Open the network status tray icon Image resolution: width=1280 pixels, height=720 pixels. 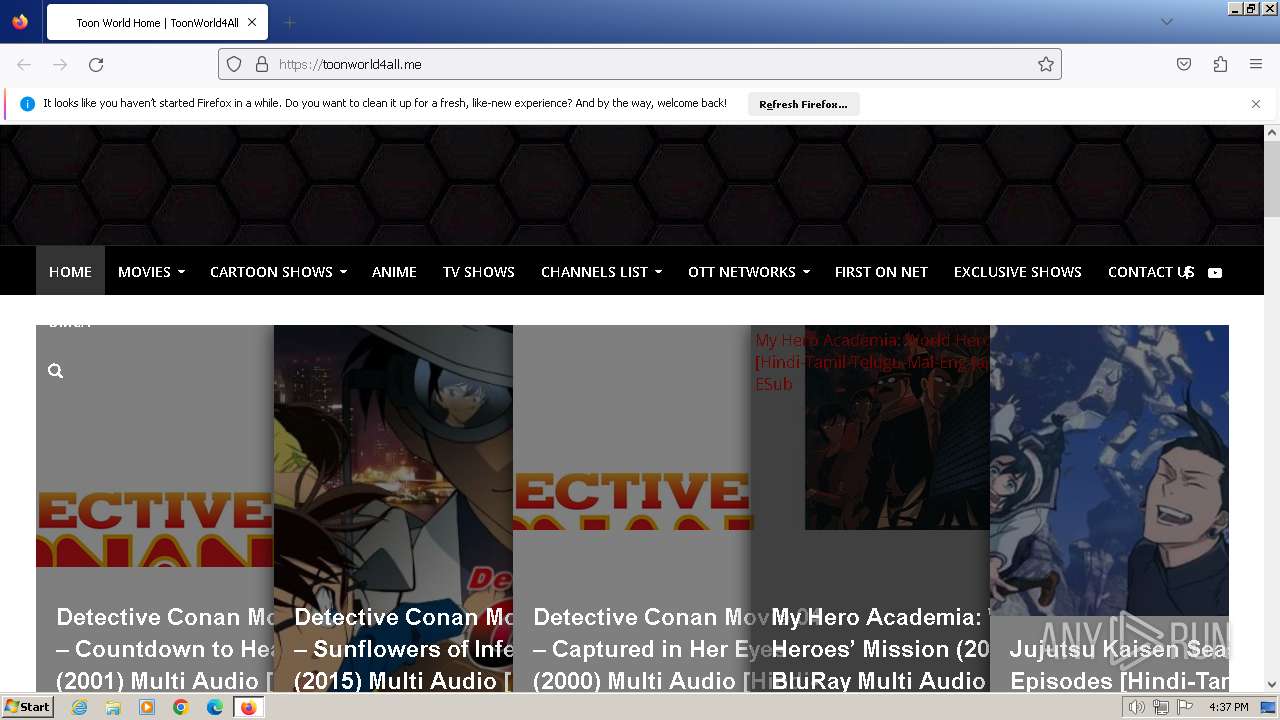click(1161, 707)
